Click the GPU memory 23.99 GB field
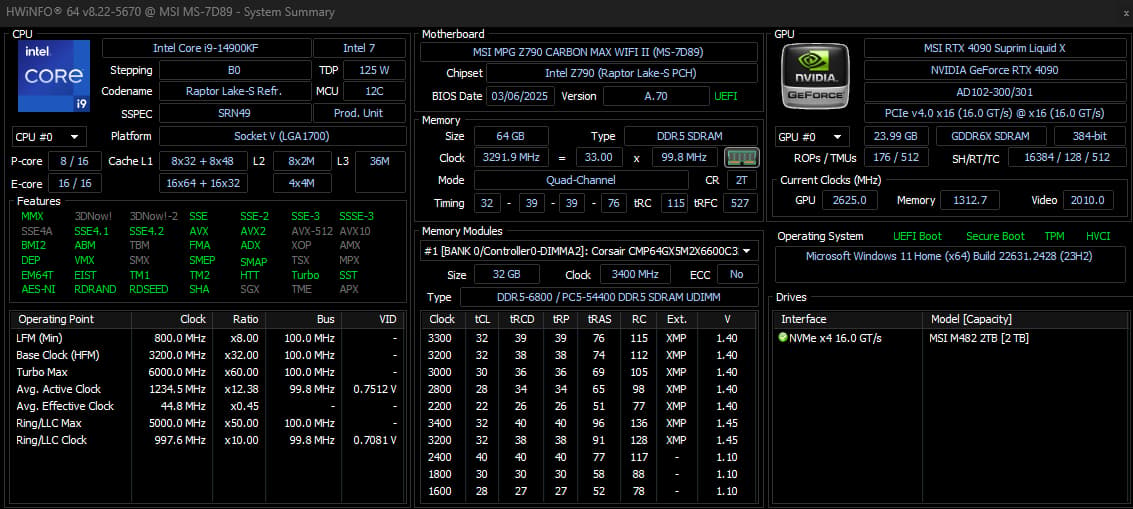The image size is (1133, 509). coord(895,137)
